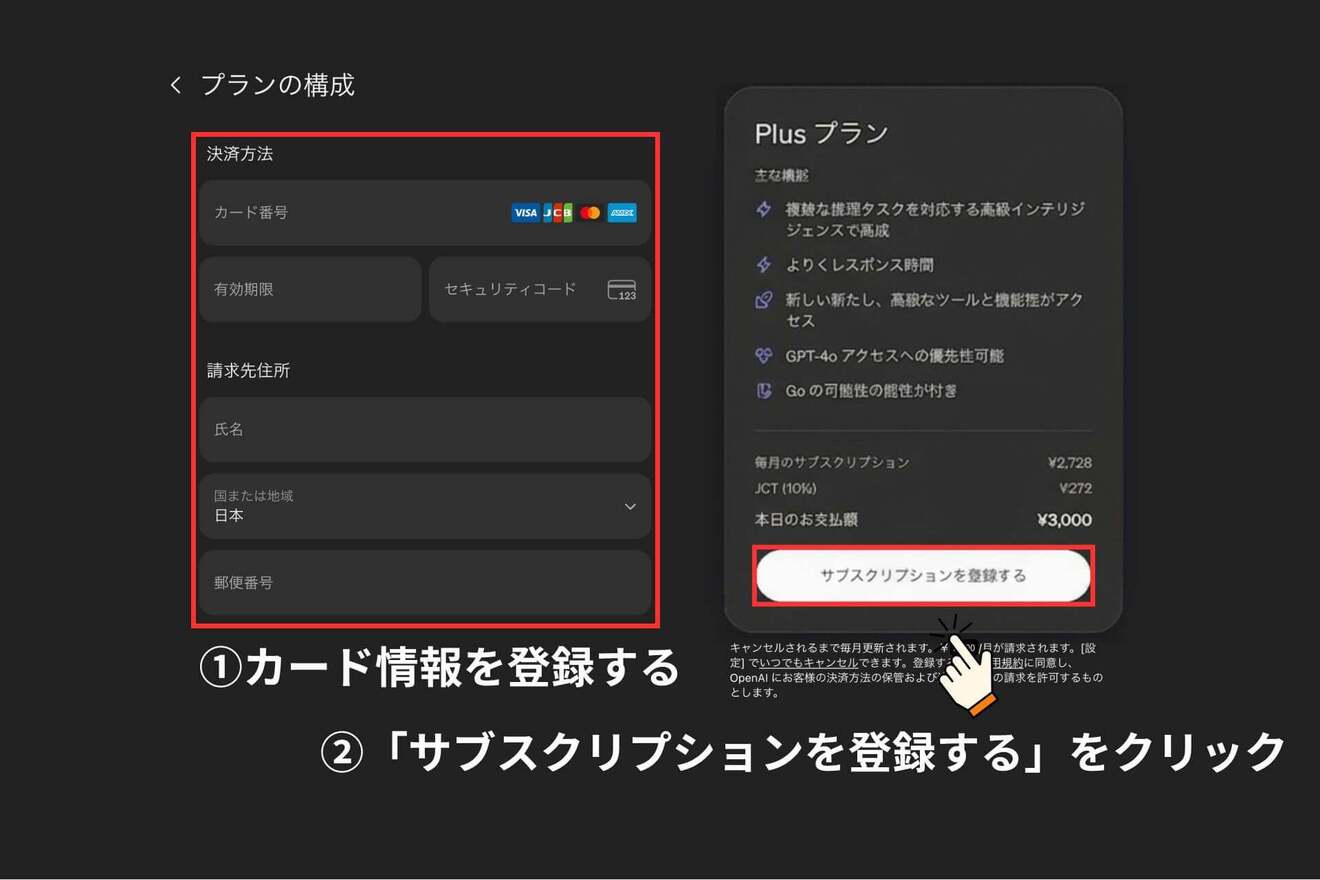Click the icon beside よりくレスポンス時間
The image size is (1320, 880).
coord(764,265)
